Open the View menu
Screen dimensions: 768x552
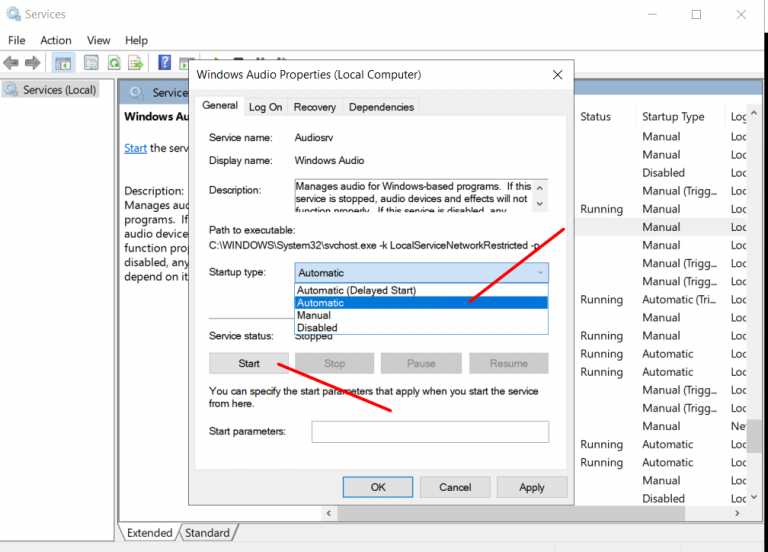tap(98, 40)
